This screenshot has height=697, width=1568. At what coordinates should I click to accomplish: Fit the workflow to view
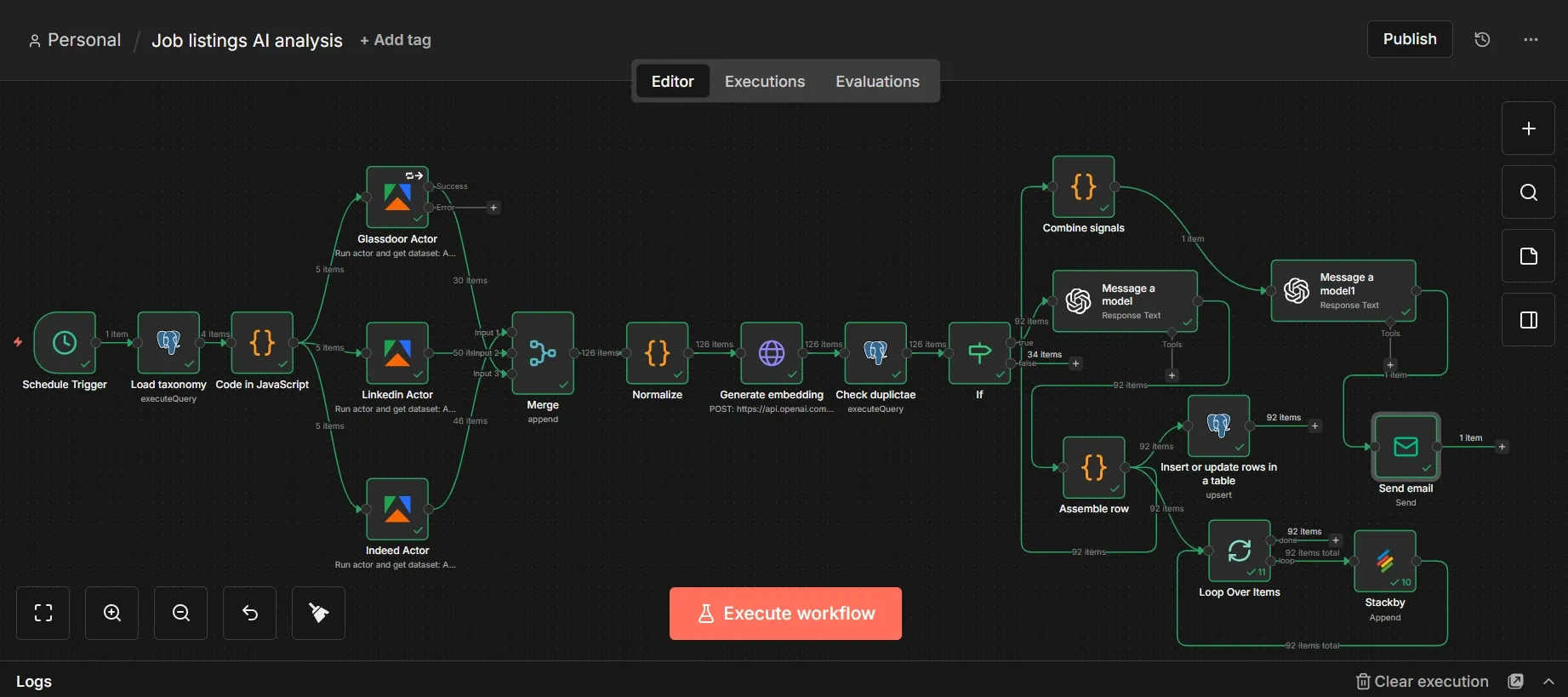[x=43, y=613]
